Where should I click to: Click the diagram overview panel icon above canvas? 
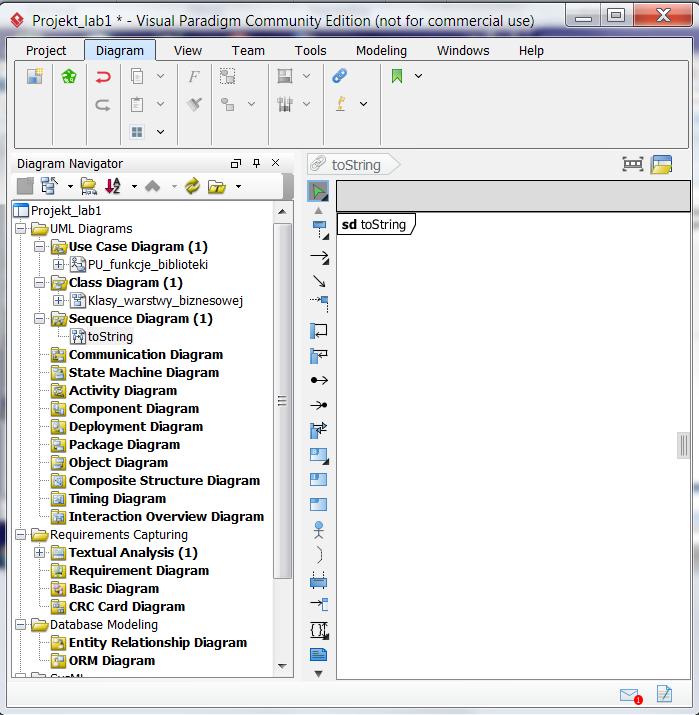coord(662,165)
